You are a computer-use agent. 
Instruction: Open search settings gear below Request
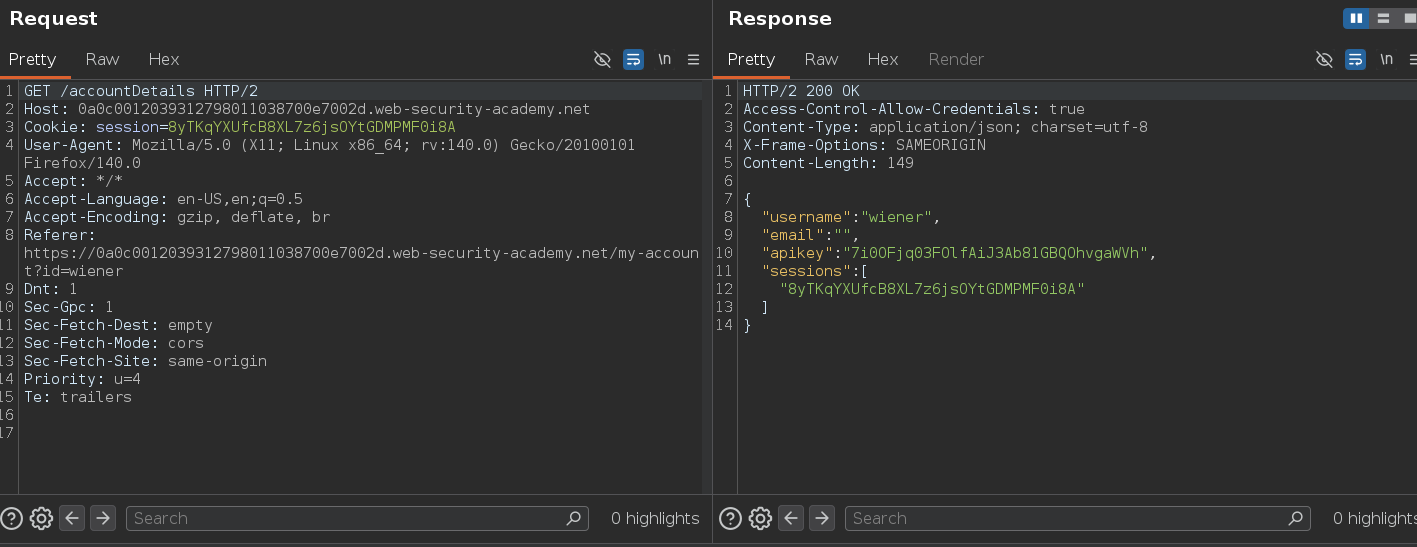41,518
